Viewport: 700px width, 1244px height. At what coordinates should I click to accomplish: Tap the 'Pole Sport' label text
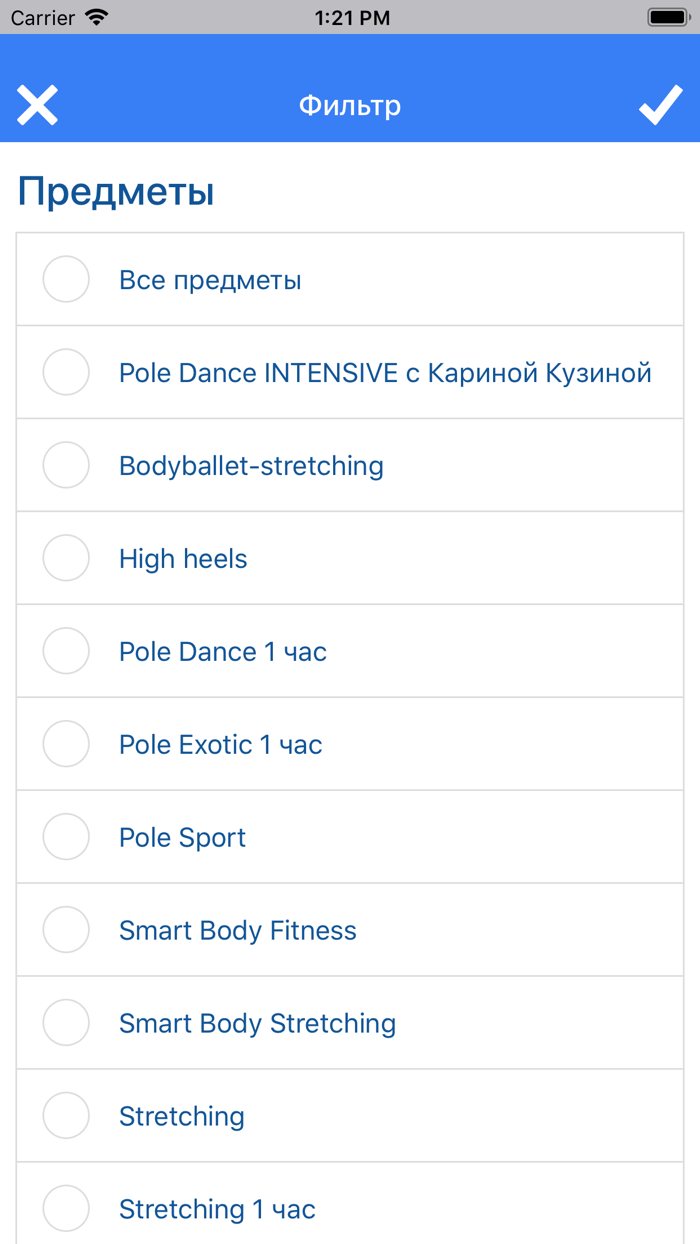point(182,838)
